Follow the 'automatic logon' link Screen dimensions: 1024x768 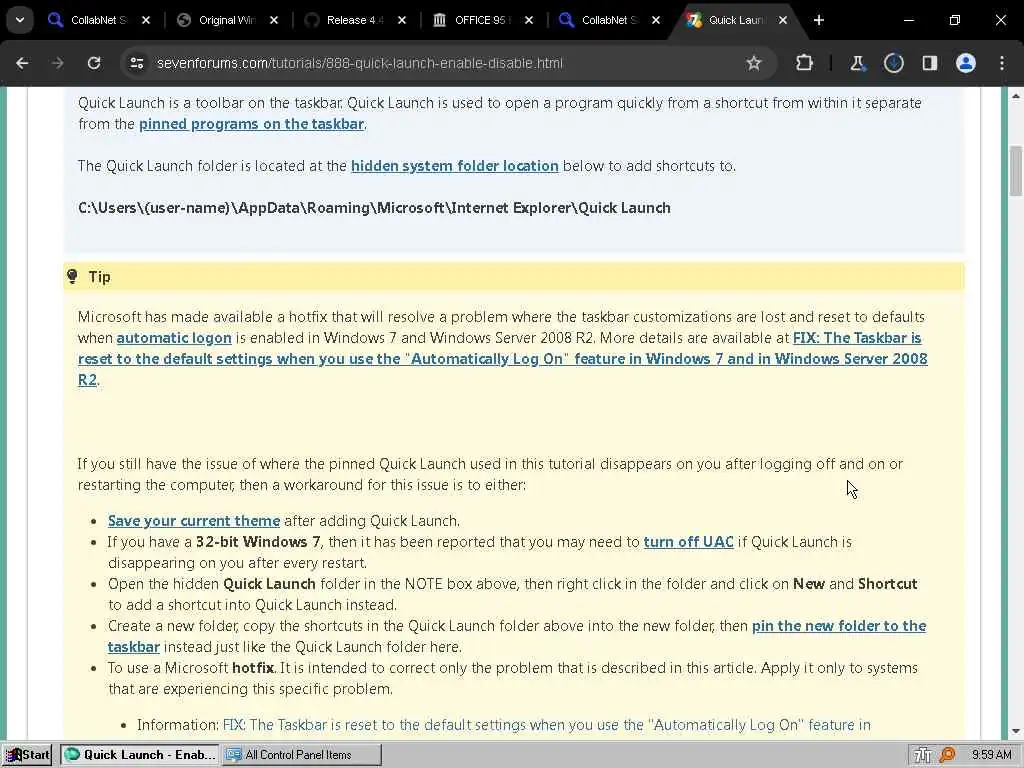(174, 338)
